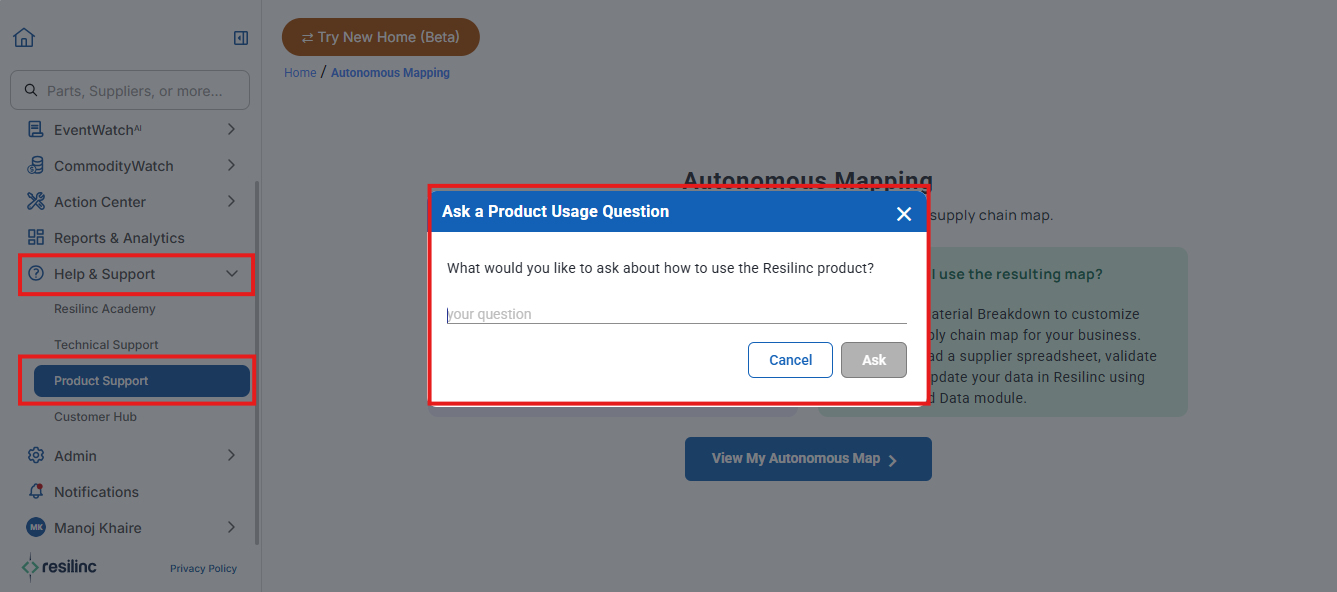Expand the EventWatch submenu chevron
This screenshot has width=1337, height=592.
tap(231, 130)
